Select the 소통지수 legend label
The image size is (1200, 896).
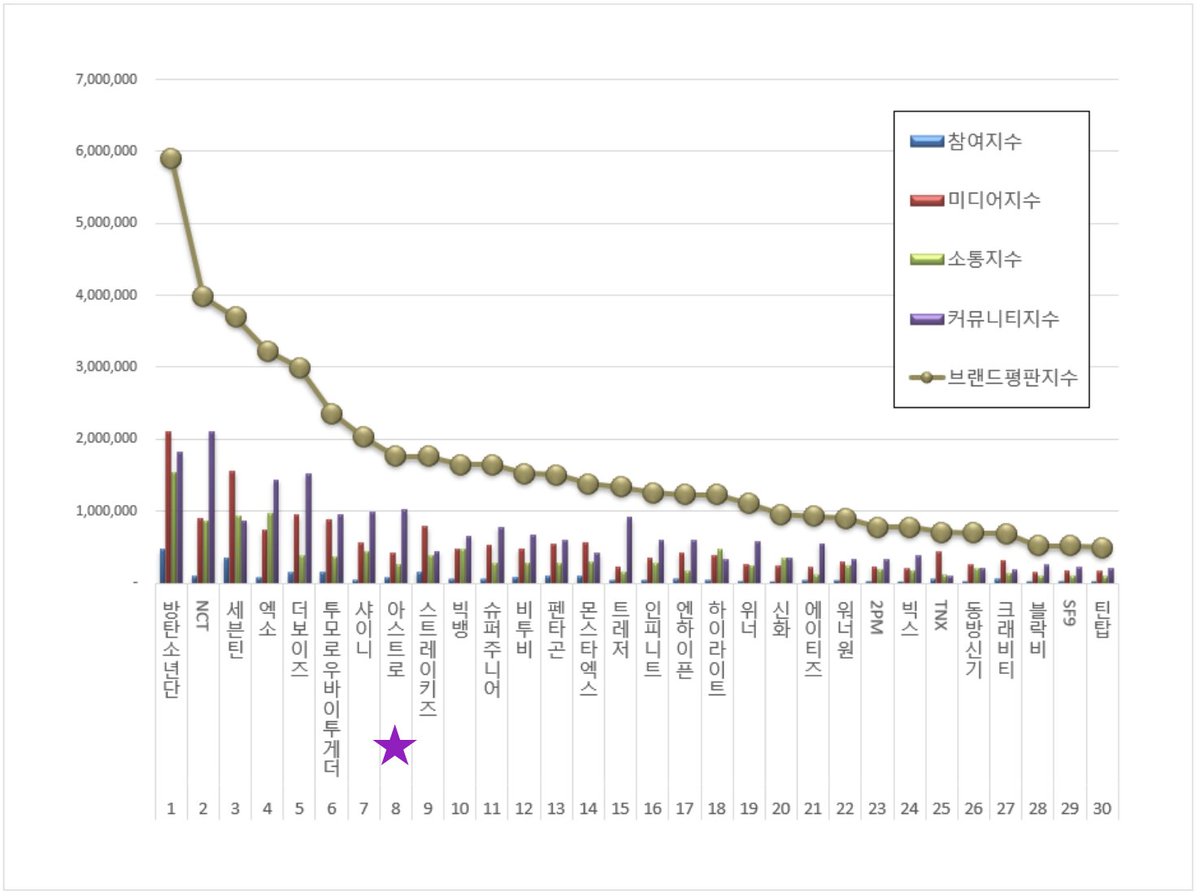click(984, 259)
